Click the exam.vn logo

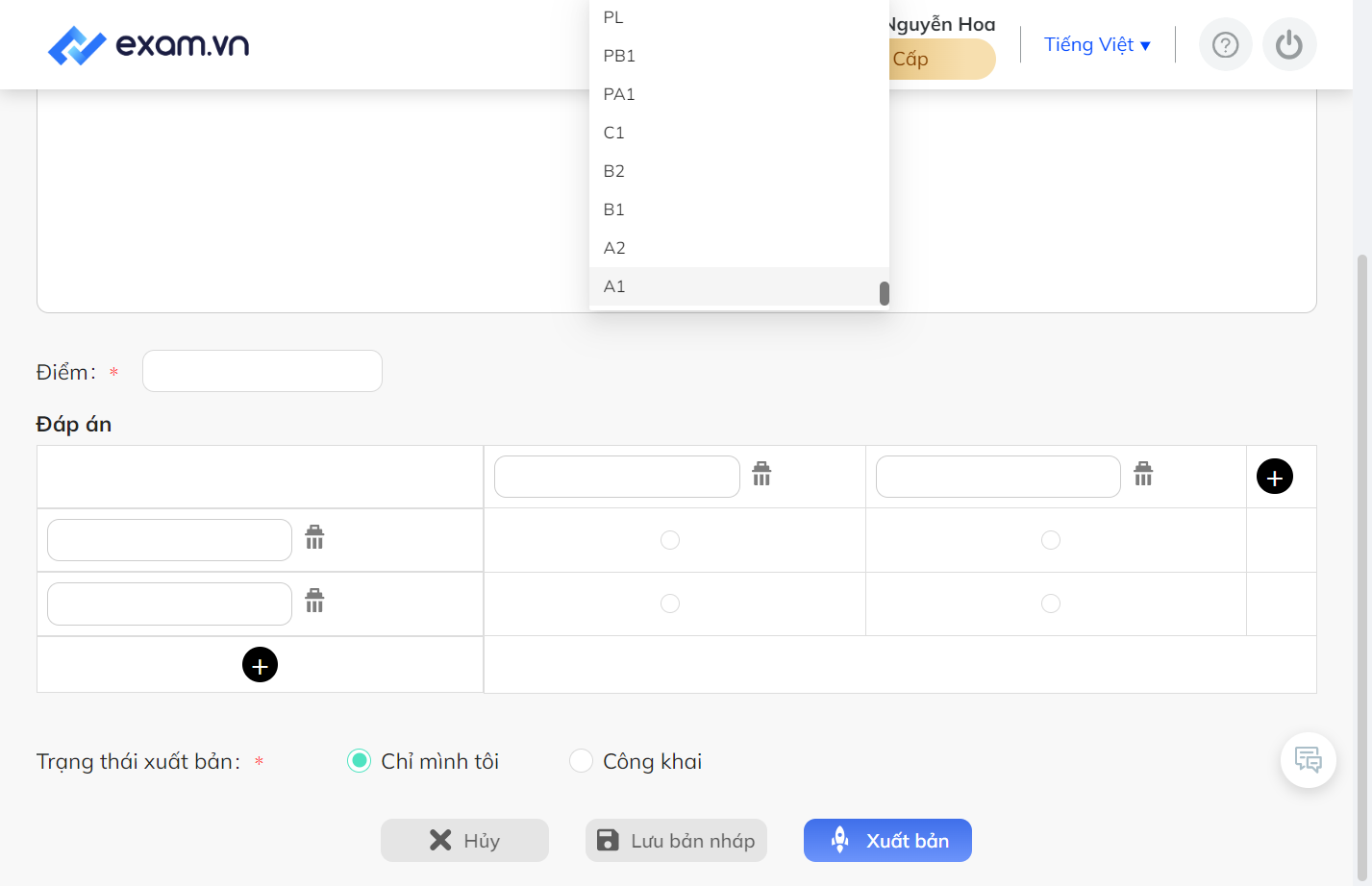(x=148, y=45)
